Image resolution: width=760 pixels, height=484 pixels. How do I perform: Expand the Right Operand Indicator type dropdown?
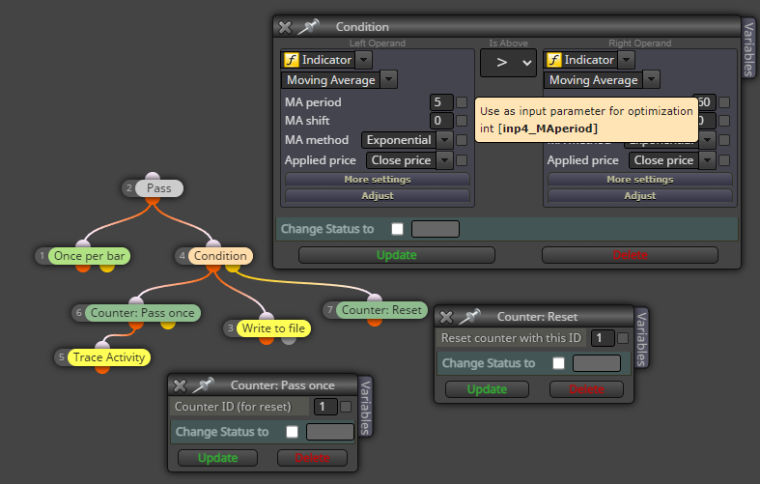click(x=626, y=60)
